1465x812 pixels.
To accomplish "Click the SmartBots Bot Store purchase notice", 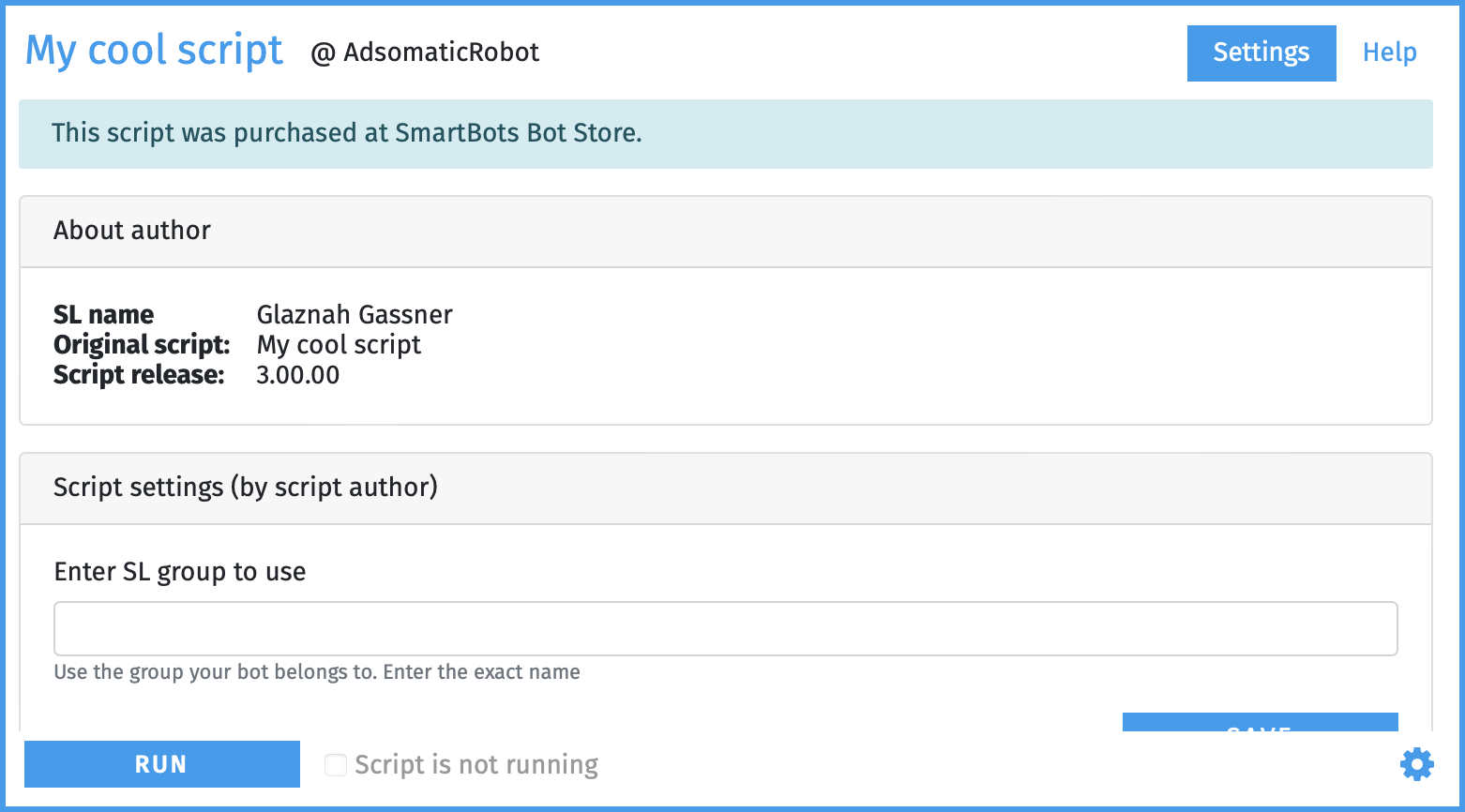I will [726, 134].
